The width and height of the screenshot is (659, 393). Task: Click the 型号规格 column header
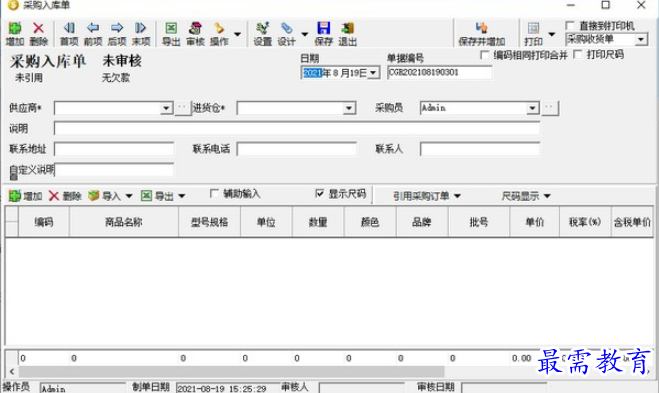[209, 222]
